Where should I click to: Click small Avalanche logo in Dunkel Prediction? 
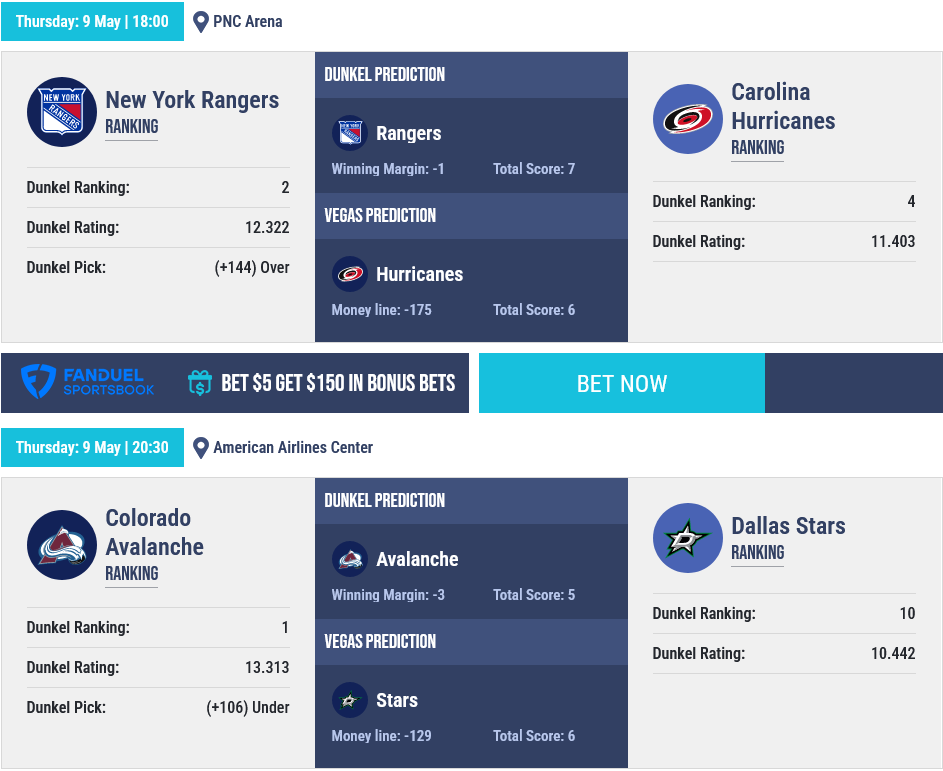click(350, 559)
